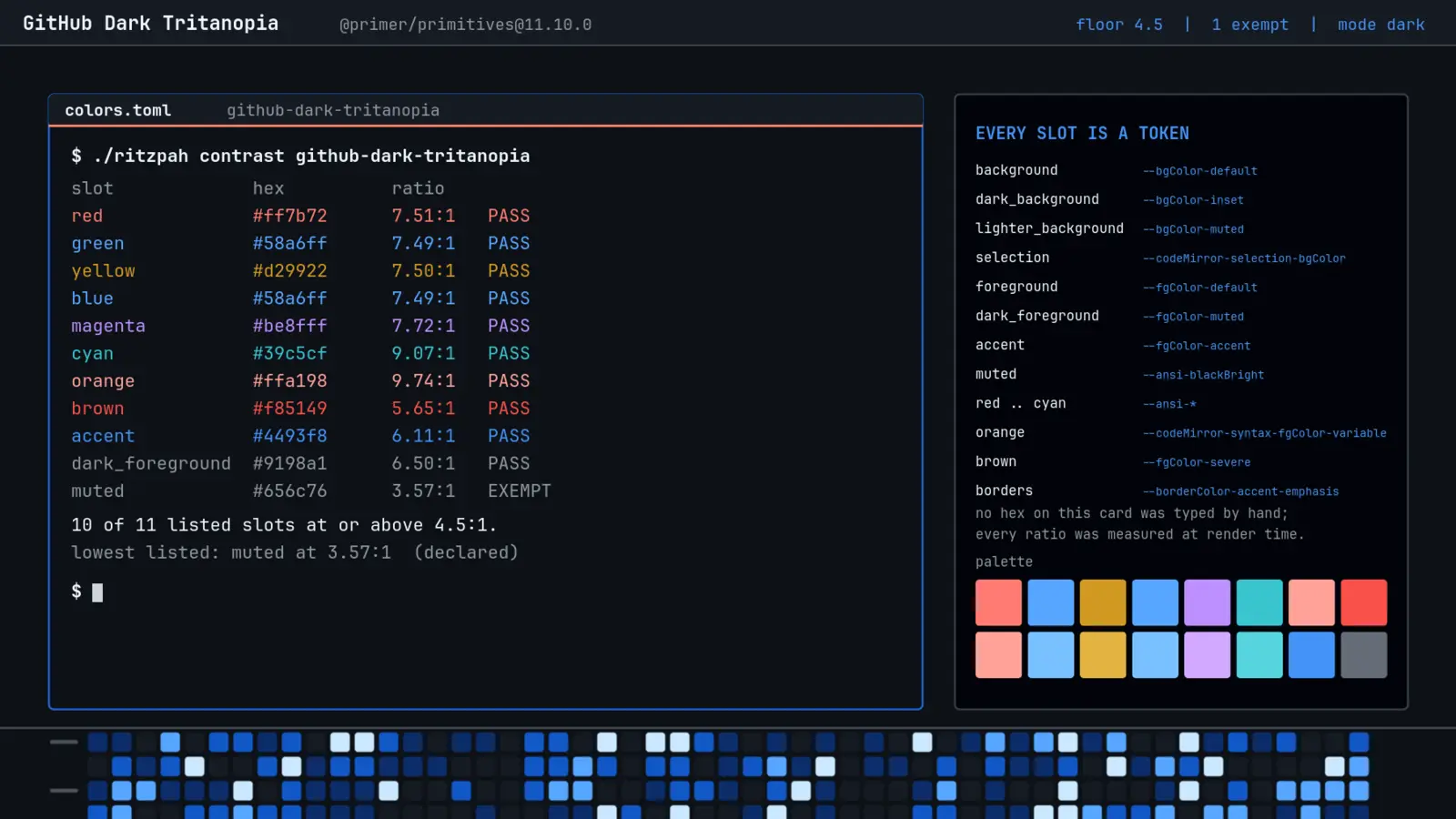Select the --codeMirror-syntax-fgColor-variable token
Viewport: 1456px width, 819px height.
tap(1265, 433)
